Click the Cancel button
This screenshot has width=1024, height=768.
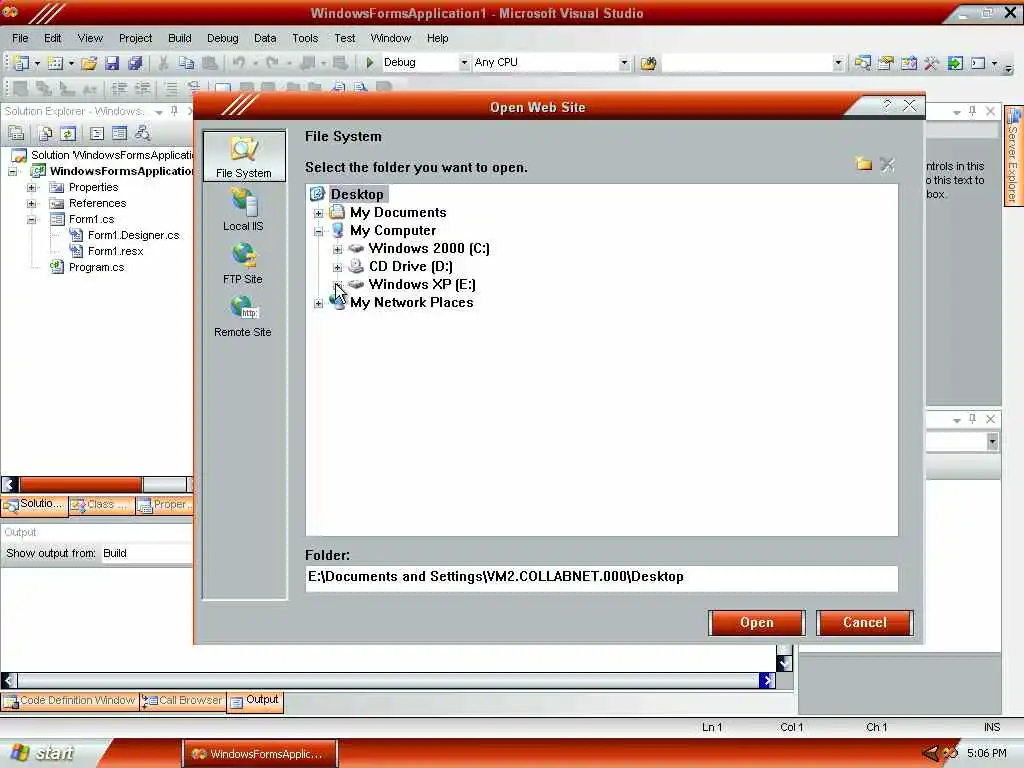[865, 622]
